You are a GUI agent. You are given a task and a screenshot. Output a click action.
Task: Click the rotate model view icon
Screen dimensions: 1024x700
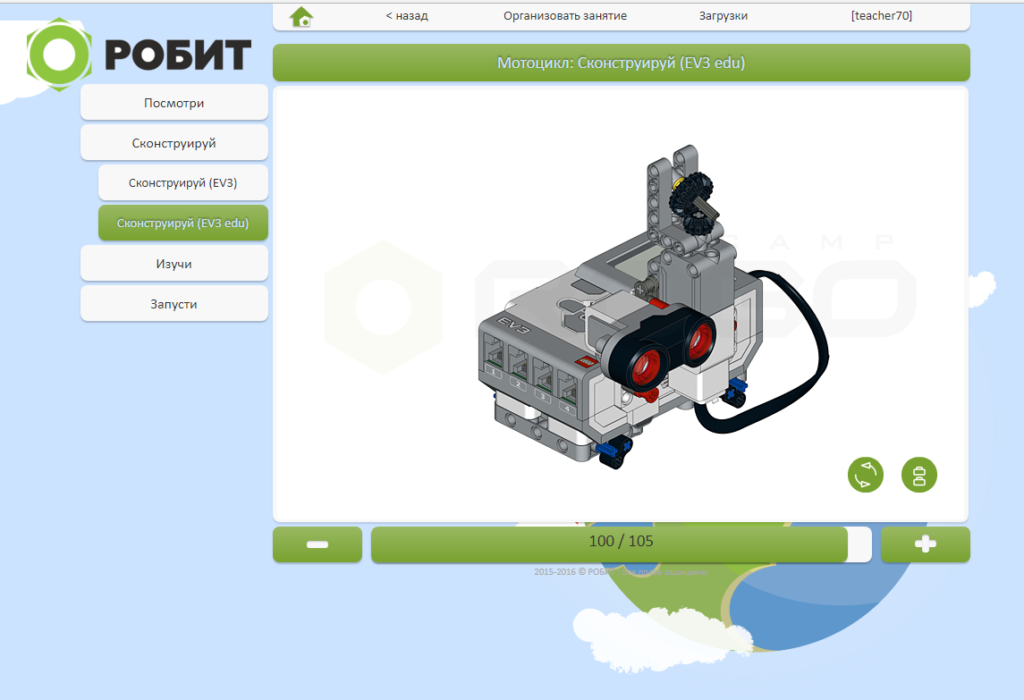coord(865,475)
